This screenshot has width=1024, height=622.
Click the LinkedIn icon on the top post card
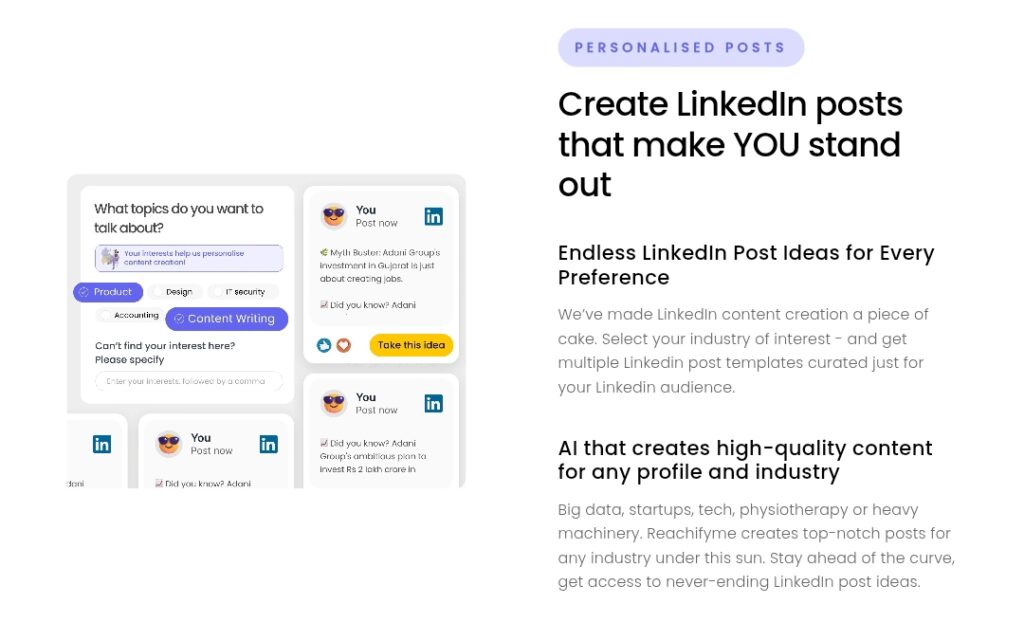tap(433, 215)
